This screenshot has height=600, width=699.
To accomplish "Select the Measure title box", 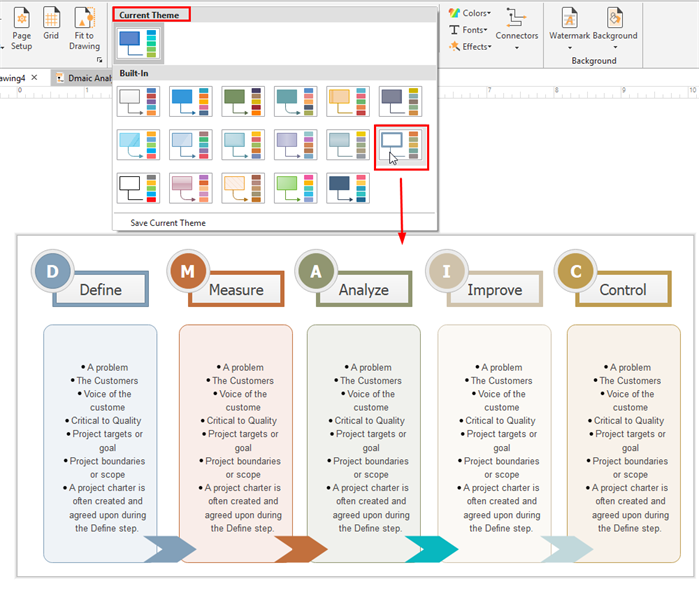I will [236, 289].
